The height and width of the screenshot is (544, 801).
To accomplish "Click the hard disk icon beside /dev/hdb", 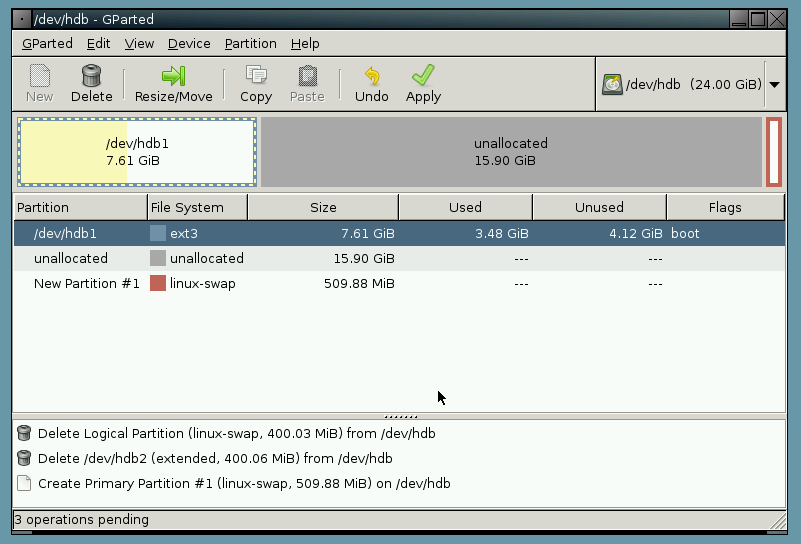I will click(612, 84).
